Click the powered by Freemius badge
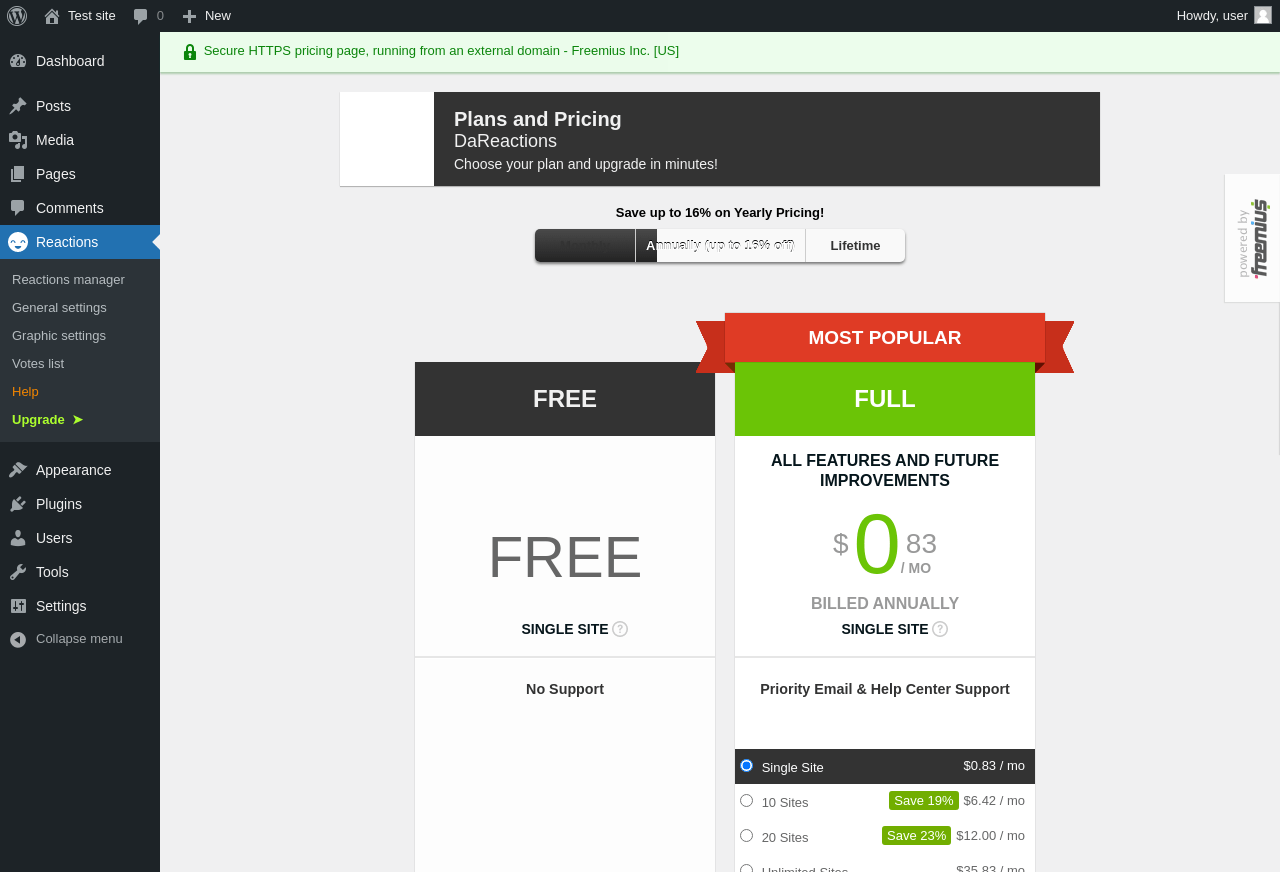This screenshot has width=1280, height=872. [1252, 238]
